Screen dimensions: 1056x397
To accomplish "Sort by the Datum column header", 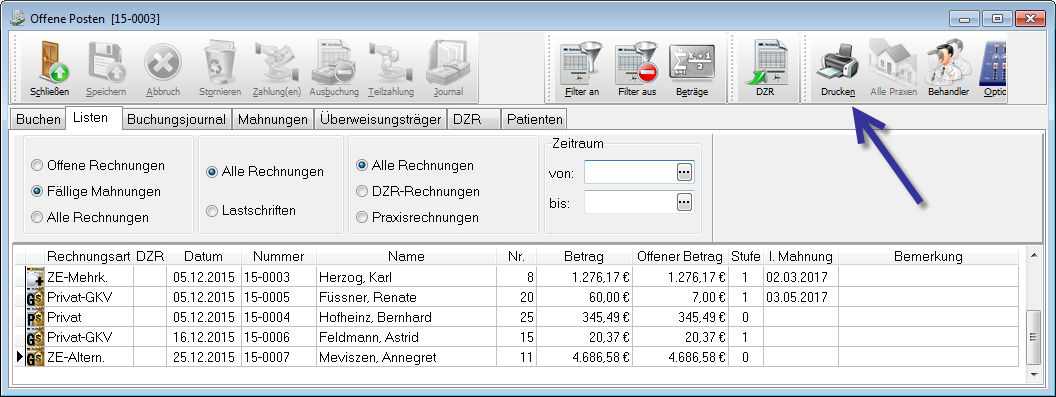I will [x=203, y=256].
